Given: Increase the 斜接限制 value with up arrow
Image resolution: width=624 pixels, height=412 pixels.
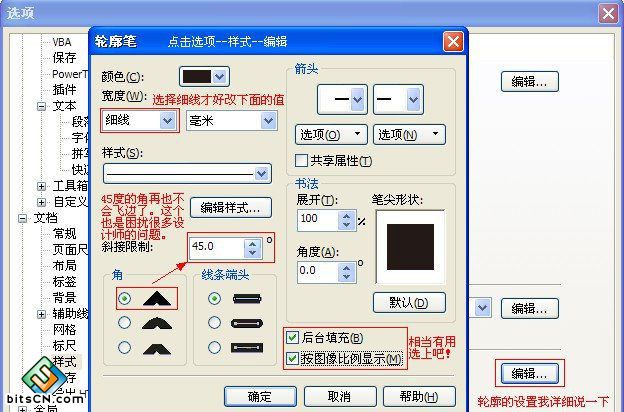Looking at the screenshot, I should coord(252,243).
